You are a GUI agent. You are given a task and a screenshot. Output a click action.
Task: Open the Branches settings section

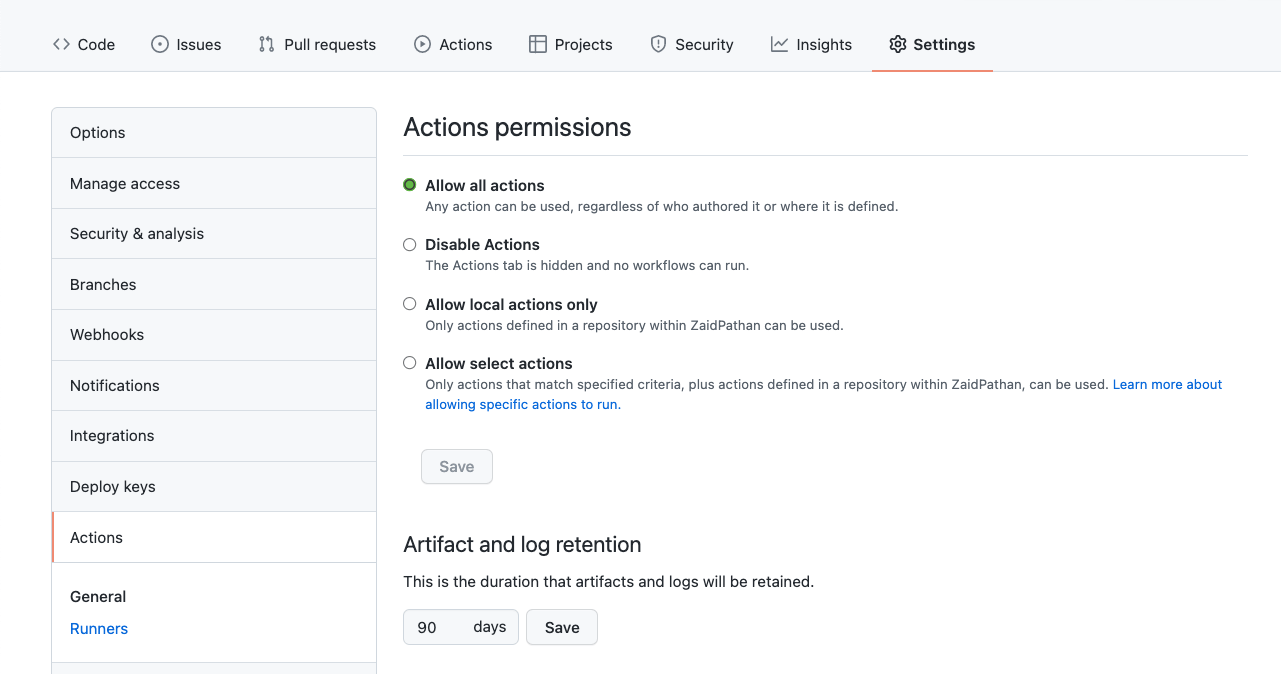103,285
